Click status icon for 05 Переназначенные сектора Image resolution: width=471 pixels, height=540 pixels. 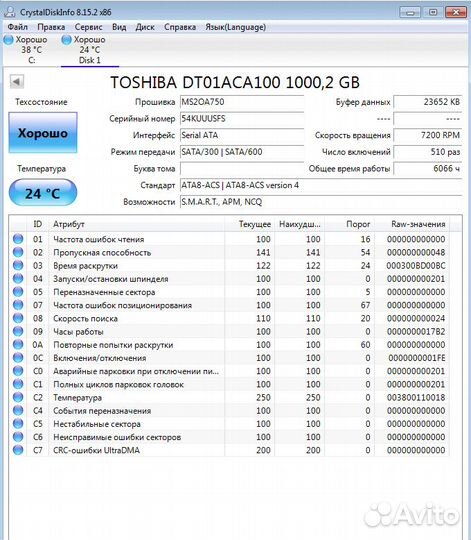(18, 292)
